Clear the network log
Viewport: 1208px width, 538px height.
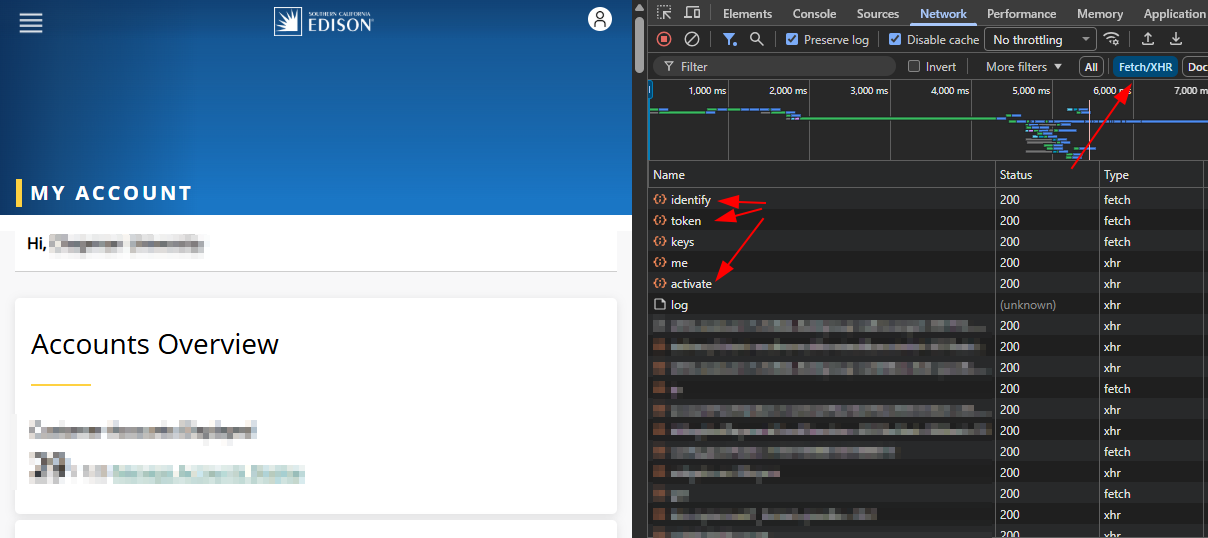click(x=692, y=39)
